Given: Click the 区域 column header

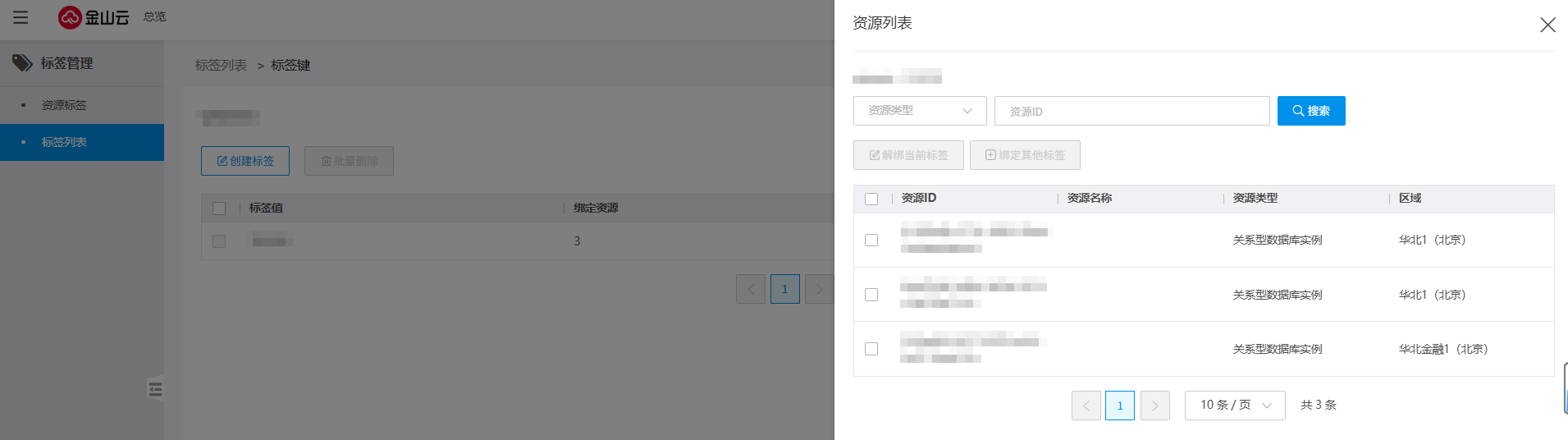Looking at the screenshot, I should [1410, 198].
